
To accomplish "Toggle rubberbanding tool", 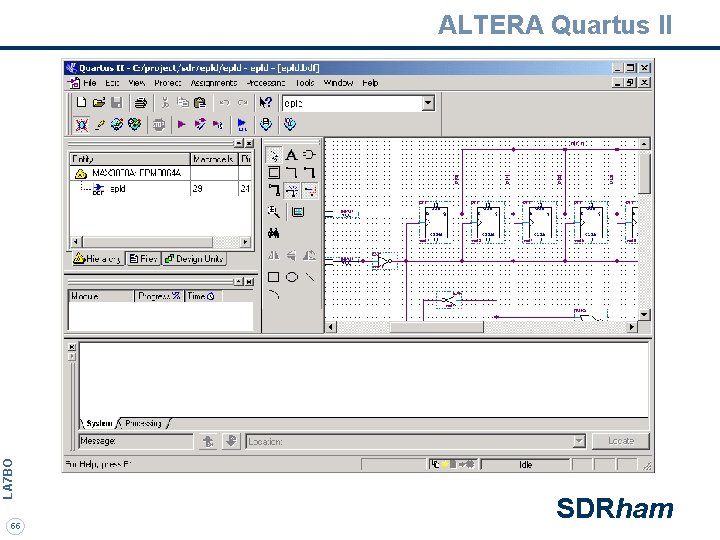I will coord(292,190).
